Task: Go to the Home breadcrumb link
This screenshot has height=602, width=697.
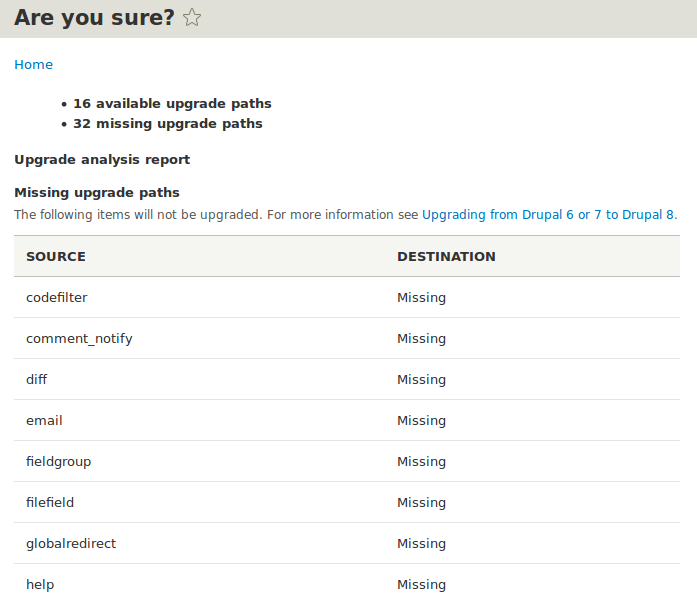Action: 33,64
